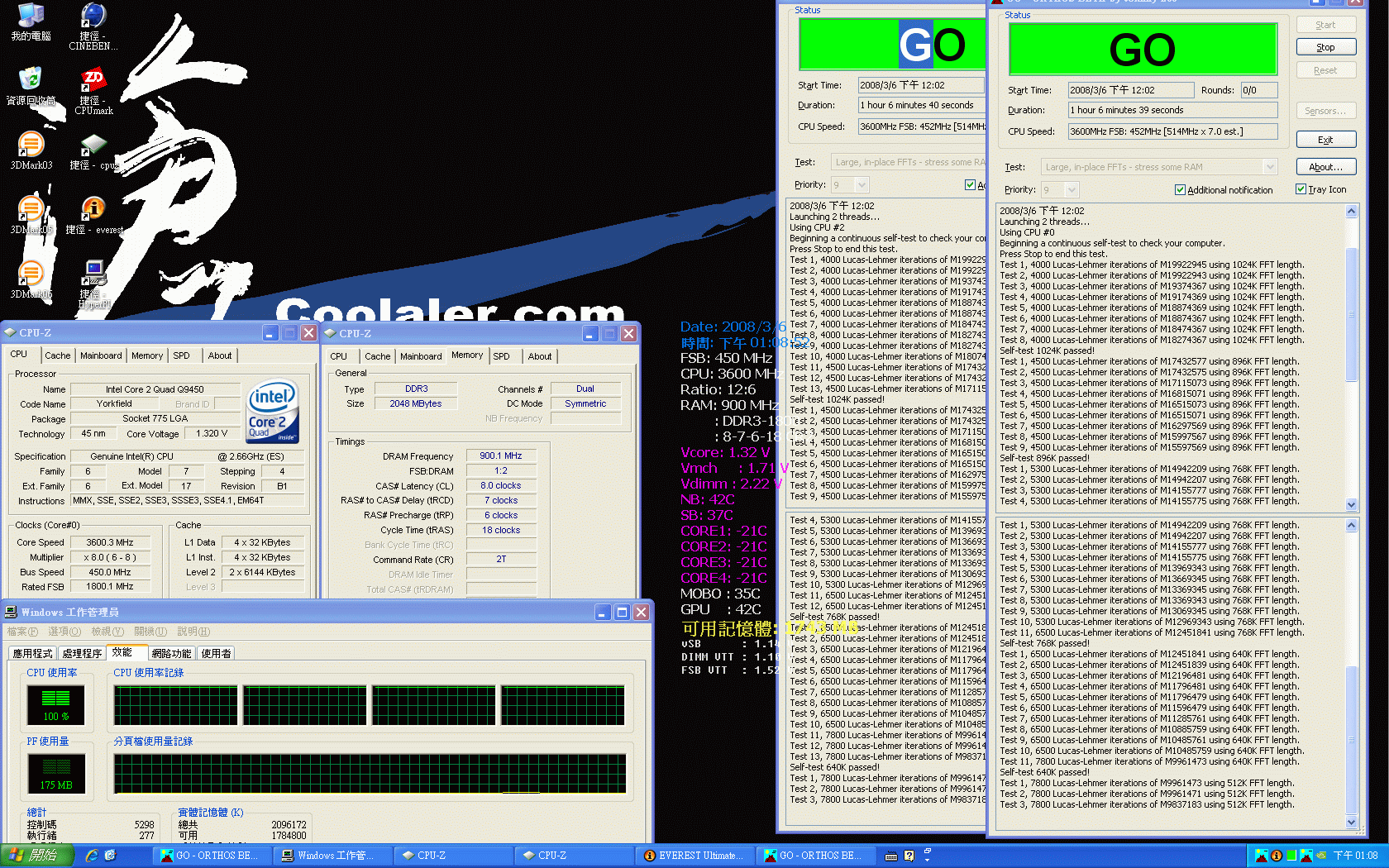This screenshot has width=1389, height=868.
Task: Open the Memory tab in left CPU-Z
Action: click(x=147, y=355)
